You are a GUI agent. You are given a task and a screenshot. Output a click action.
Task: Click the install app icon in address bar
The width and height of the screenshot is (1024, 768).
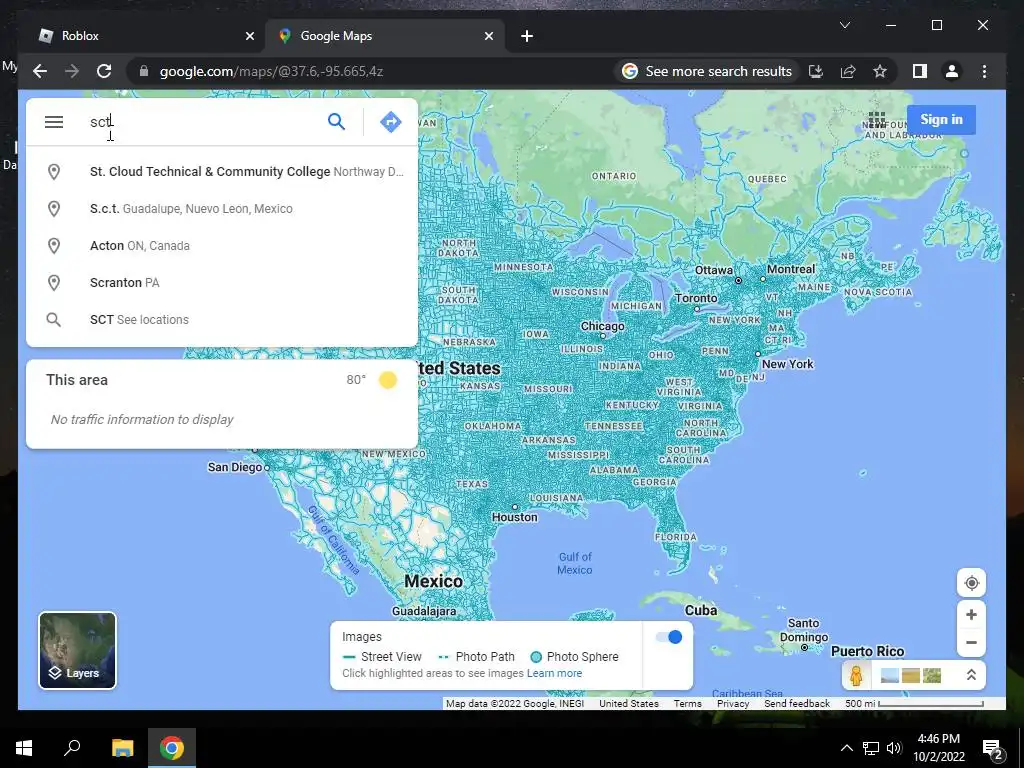(x=816, y=71)
